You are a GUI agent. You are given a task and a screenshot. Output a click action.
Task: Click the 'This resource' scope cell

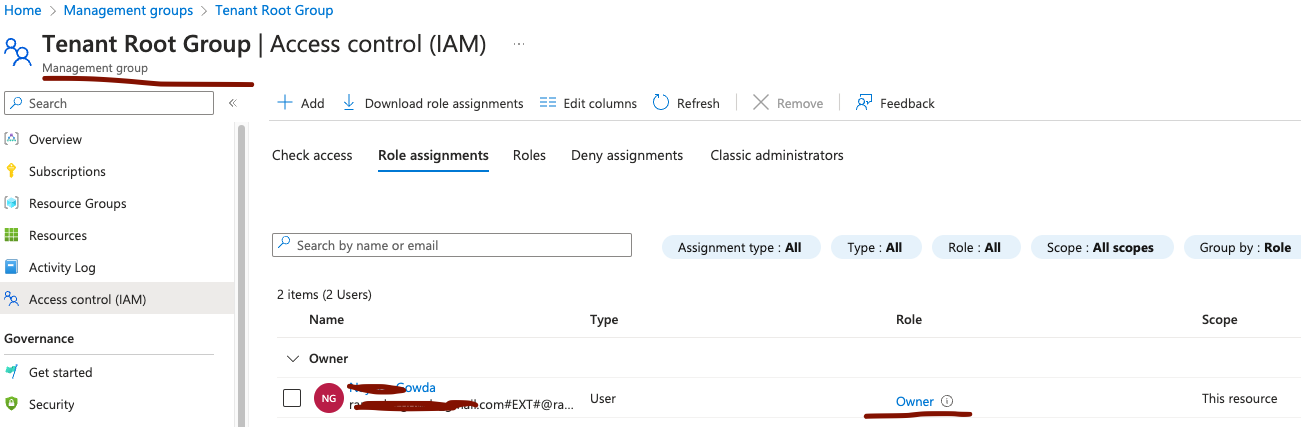[x=1239, y=398]
